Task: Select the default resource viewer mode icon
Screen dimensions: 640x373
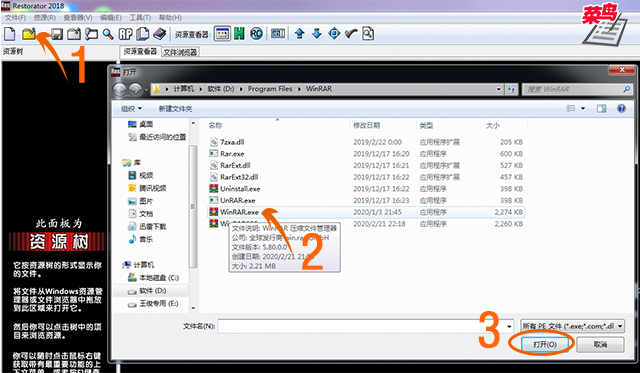Action: (x=222, y=34)
